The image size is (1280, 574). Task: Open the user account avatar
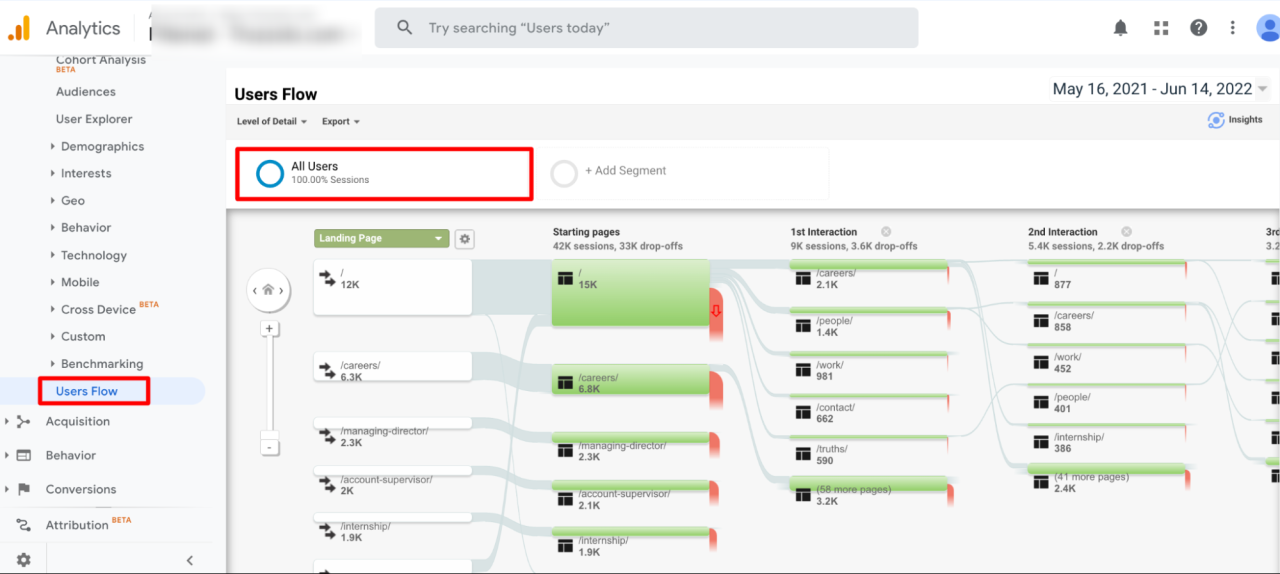1268,28
